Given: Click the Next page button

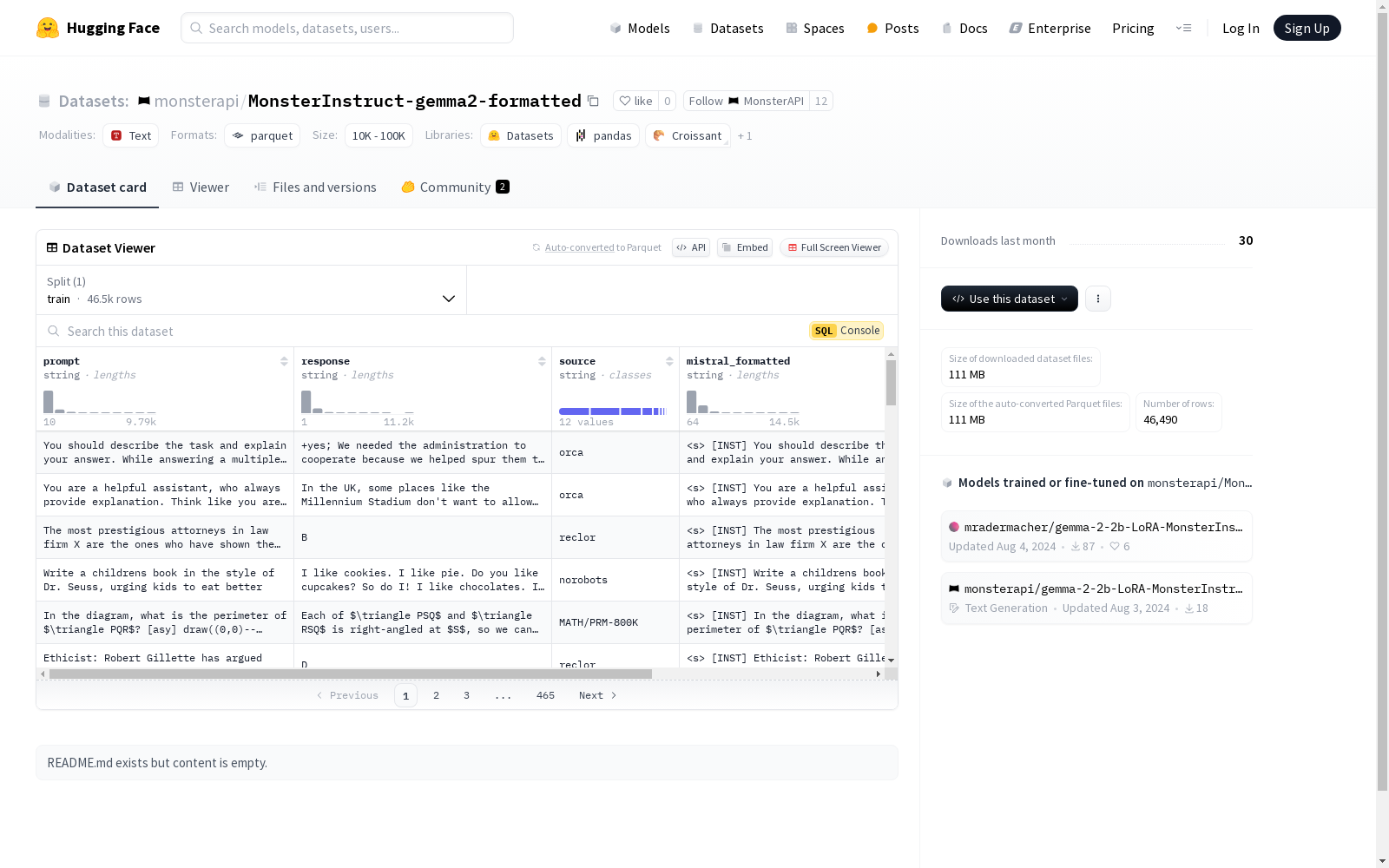Looking at the screenshot, I should coord(598,695).
